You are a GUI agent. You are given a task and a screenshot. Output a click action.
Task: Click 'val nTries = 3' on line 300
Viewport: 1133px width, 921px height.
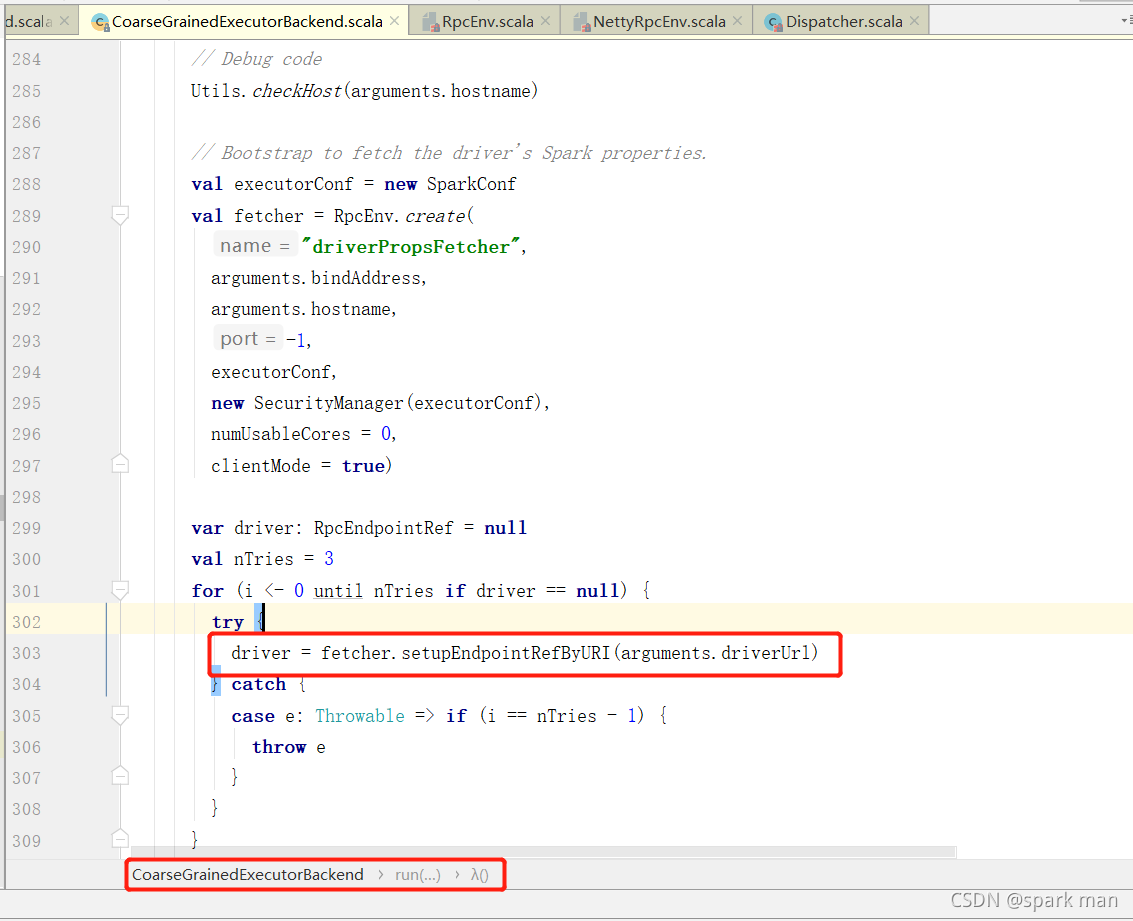tap(263, 559)
